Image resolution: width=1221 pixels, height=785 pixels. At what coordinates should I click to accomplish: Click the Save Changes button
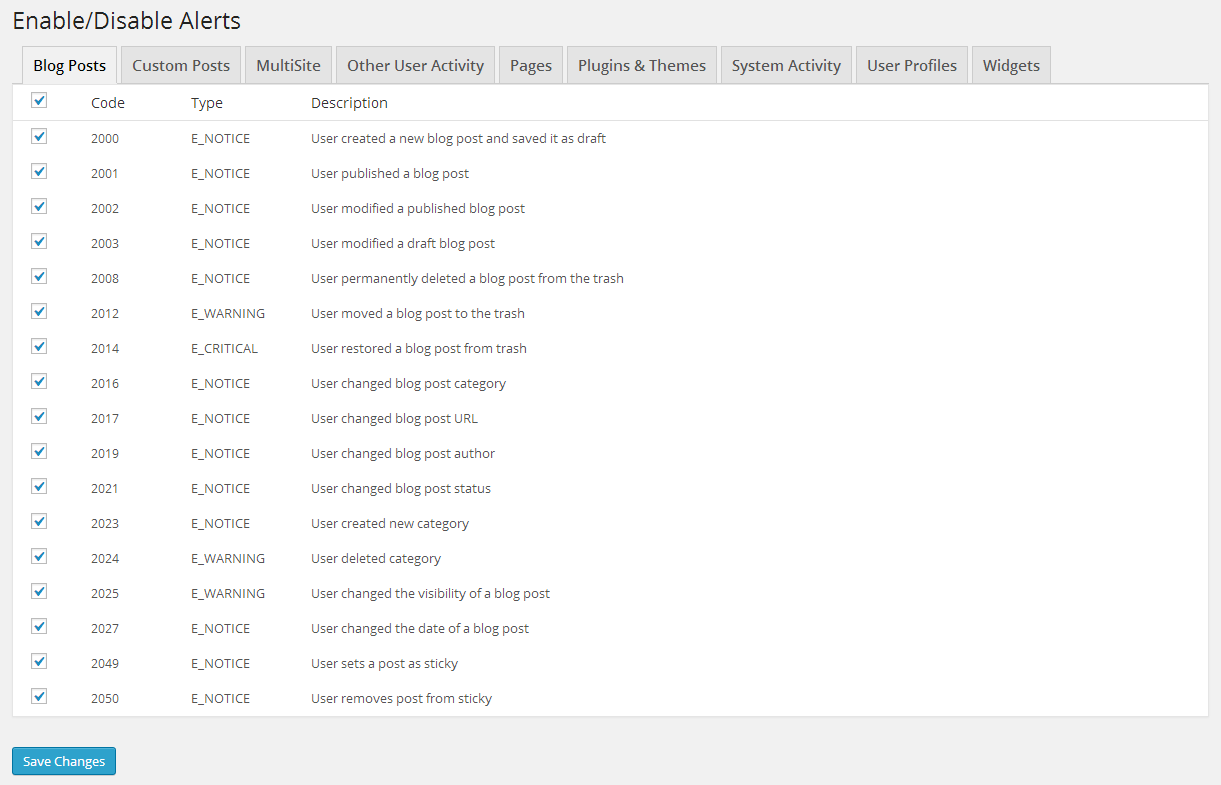64,761
